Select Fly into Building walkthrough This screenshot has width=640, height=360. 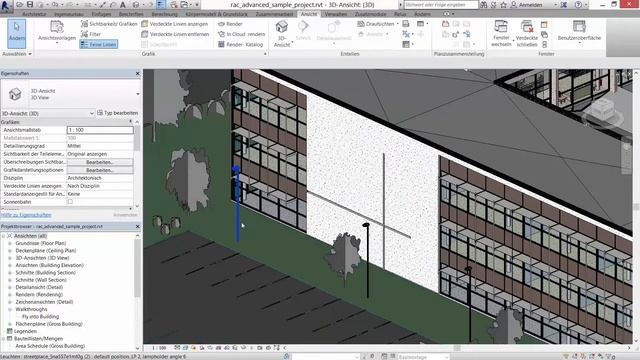40,317
